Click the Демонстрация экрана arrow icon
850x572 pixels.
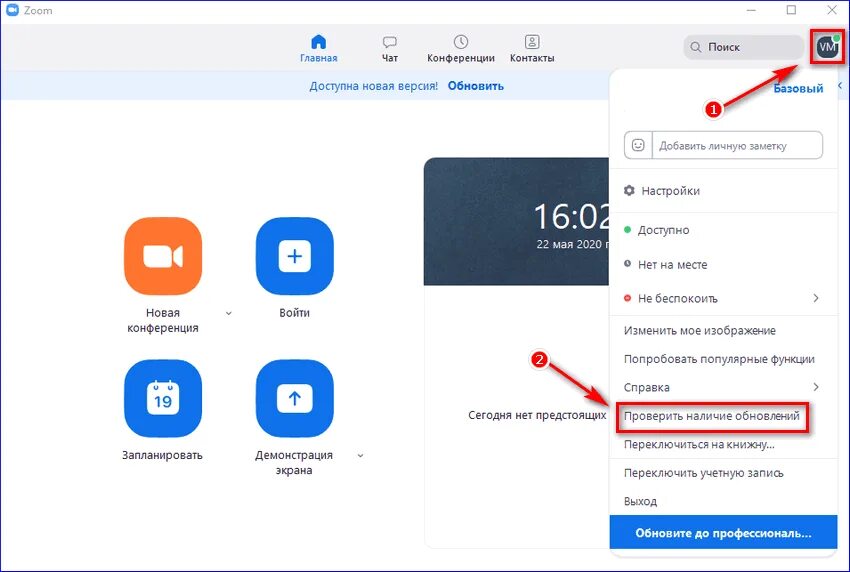pos(294,399)
